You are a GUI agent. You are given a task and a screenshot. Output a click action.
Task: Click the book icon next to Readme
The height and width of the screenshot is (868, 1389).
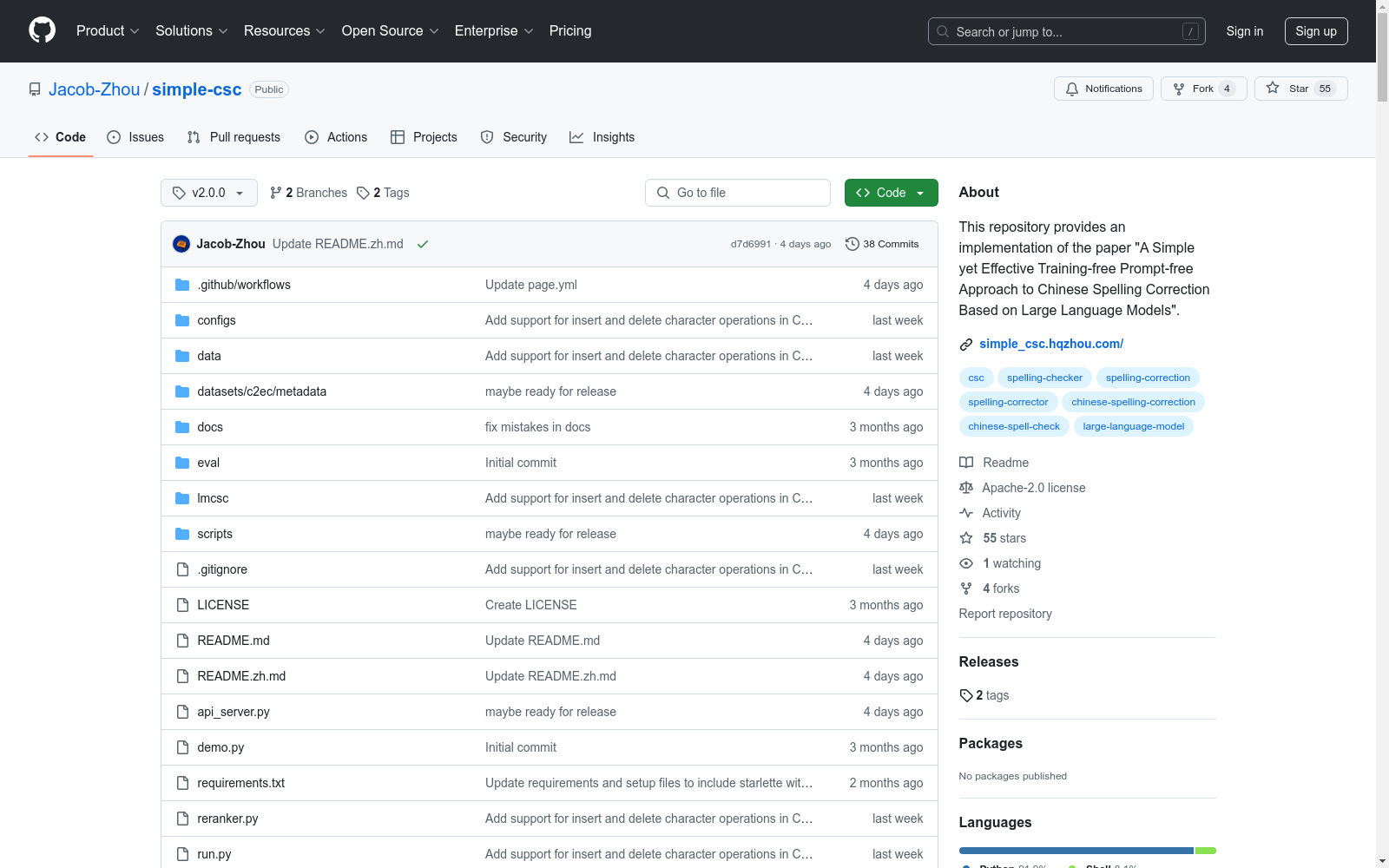pyautogui.click(x=966, y=463)
